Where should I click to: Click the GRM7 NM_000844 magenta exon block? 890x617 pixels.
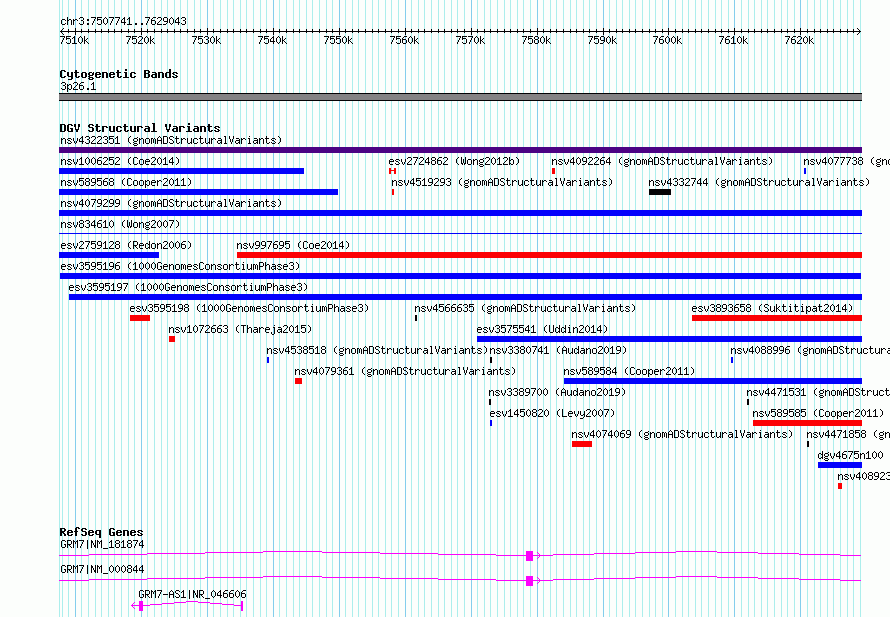tap(530, 581)
